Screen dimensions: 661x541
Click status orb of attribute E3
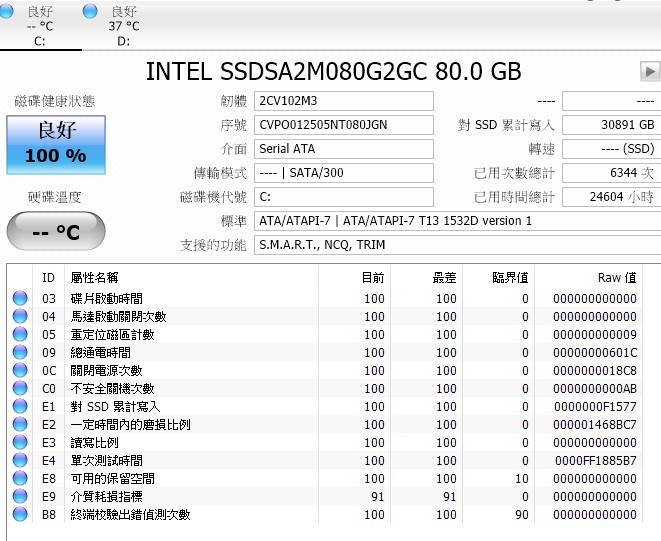[x=20, y=442]
